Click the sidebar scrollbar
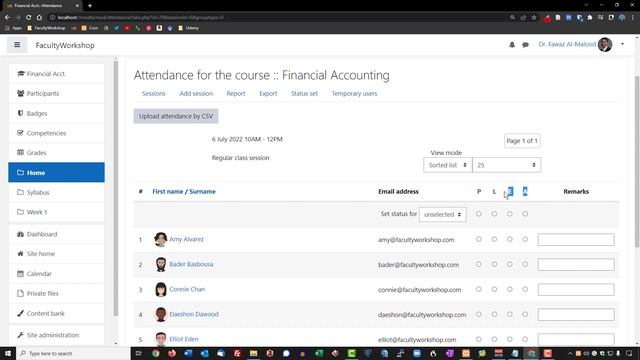640x360 pixels. tap(116, 188)
